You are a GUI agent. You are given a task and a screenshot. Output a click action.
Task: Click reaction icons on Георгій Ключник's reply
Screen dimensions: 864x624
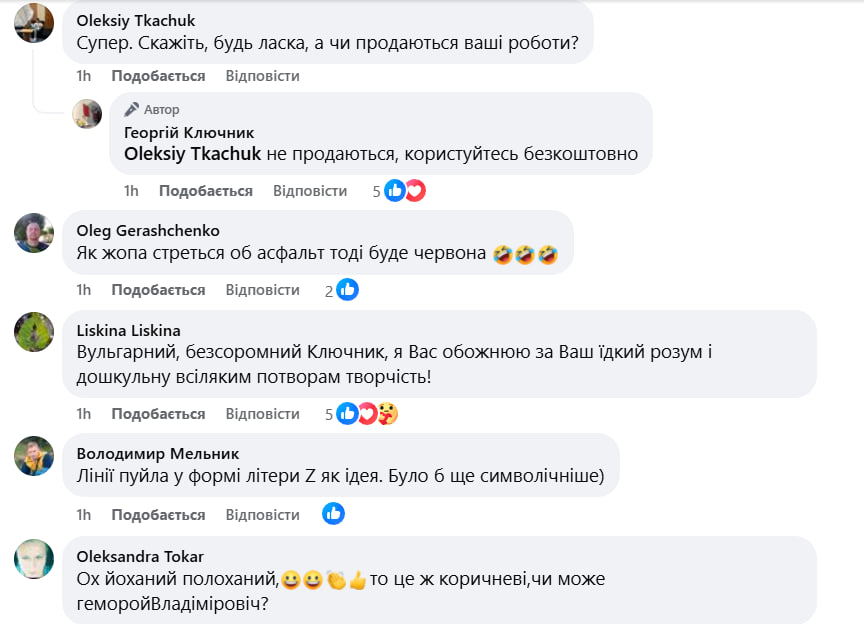click(405, 190)
